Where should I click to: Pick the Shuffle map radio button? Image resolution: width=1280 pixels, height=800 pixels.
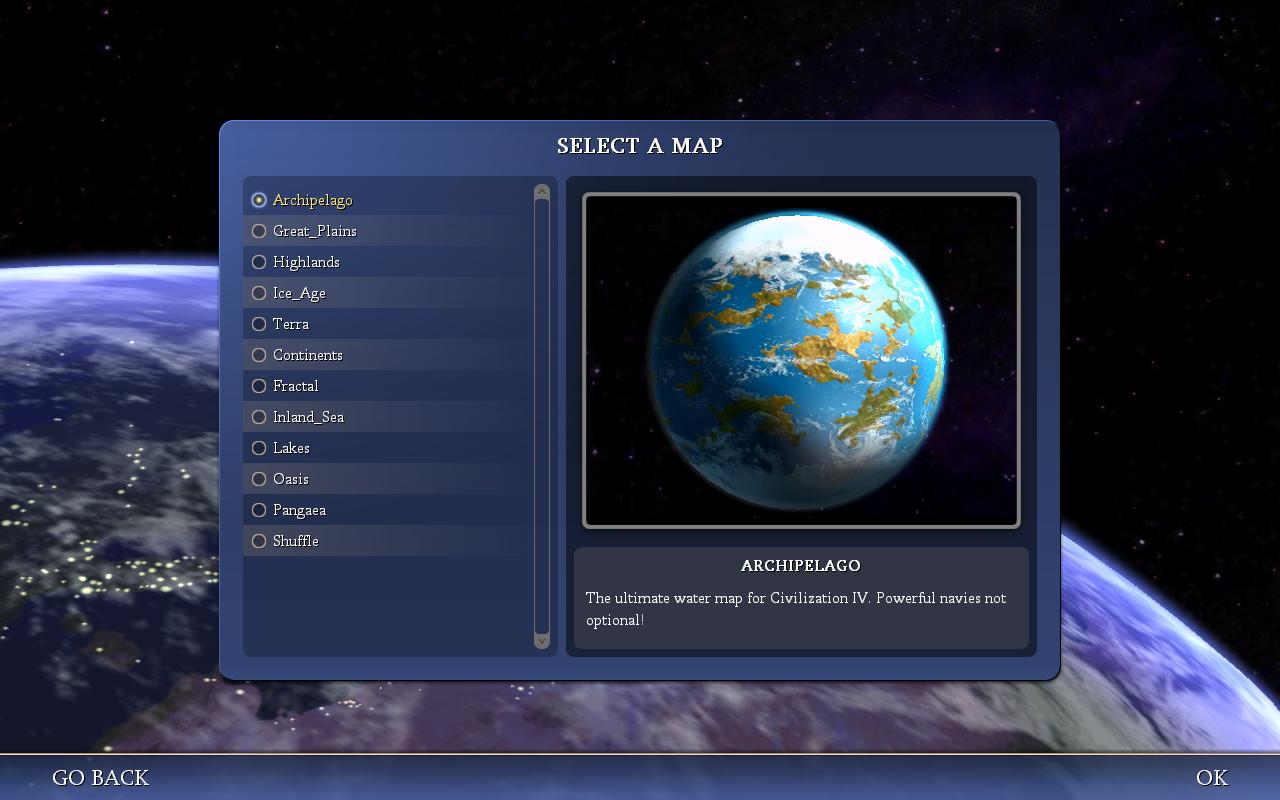click(x=259, y=541)
